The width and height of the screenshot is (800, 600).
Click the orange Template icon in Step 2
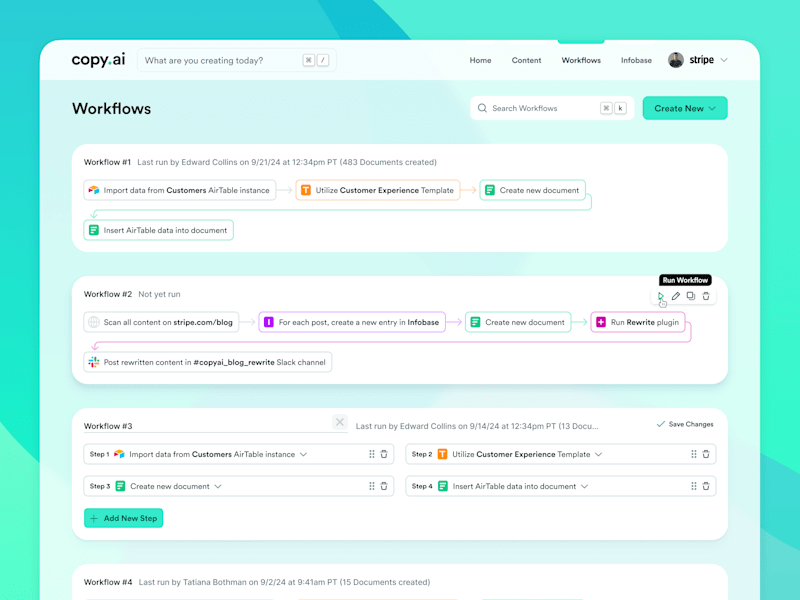[442, 454]
